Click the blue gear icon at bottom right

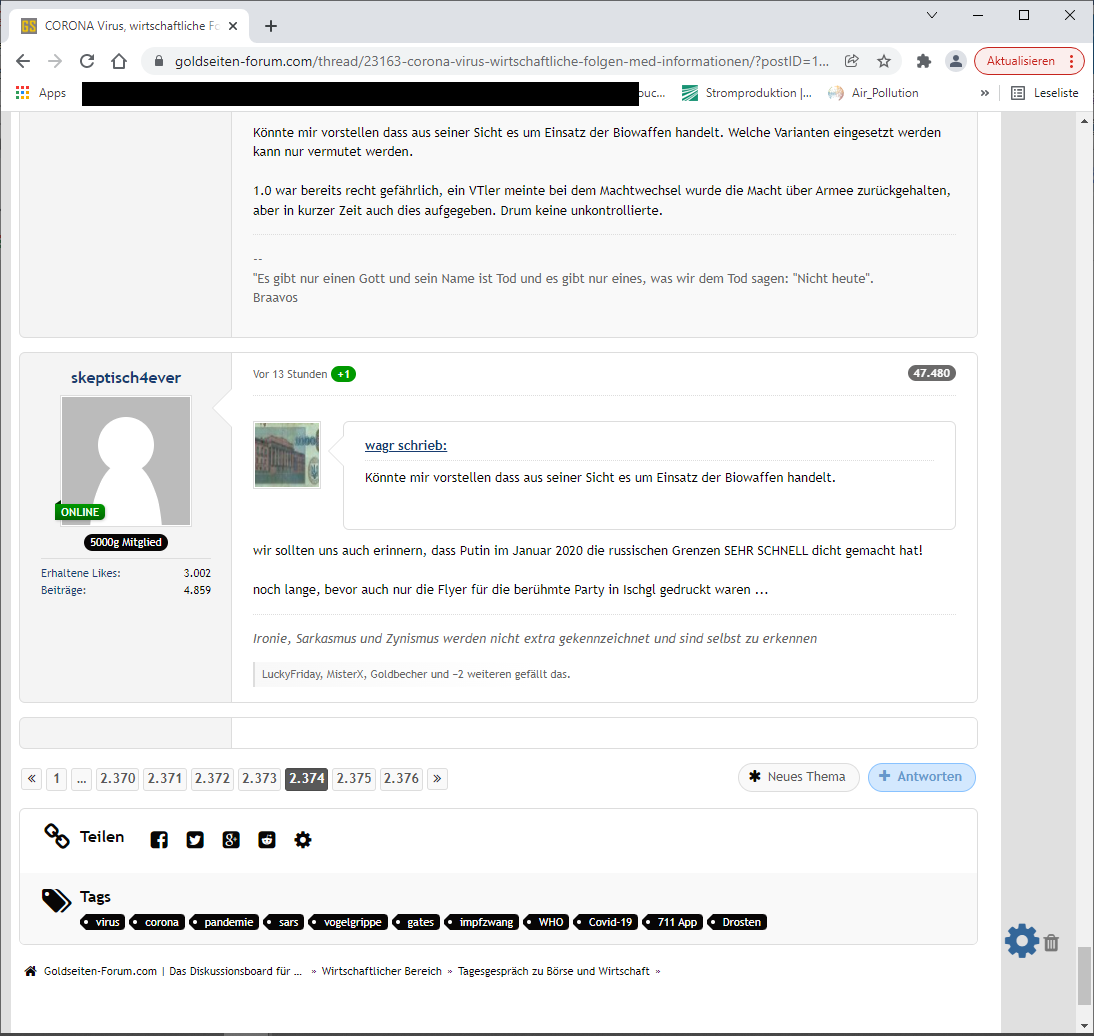(1021, 941)
